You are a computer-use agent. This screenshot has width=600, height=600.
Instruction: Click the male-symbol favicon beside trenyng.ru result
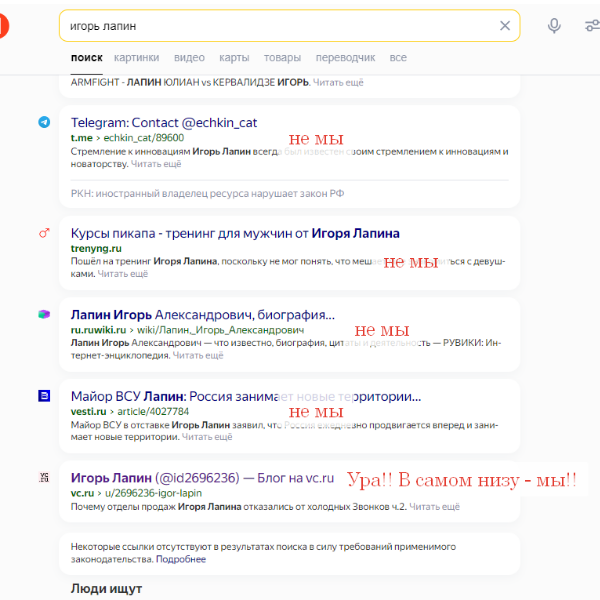click(x=44, y=233)
